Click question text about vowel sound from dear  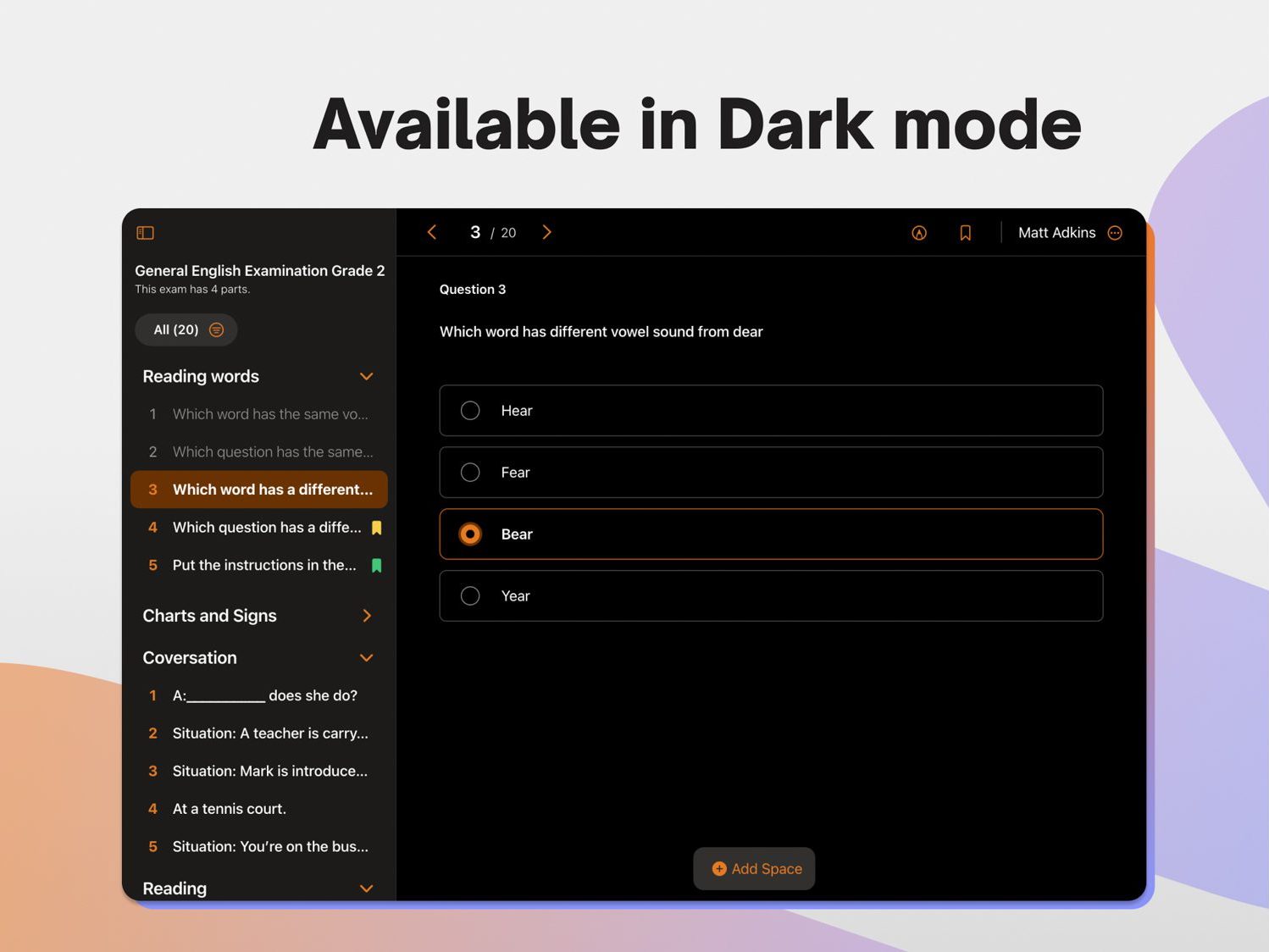(x=601, y=332)
